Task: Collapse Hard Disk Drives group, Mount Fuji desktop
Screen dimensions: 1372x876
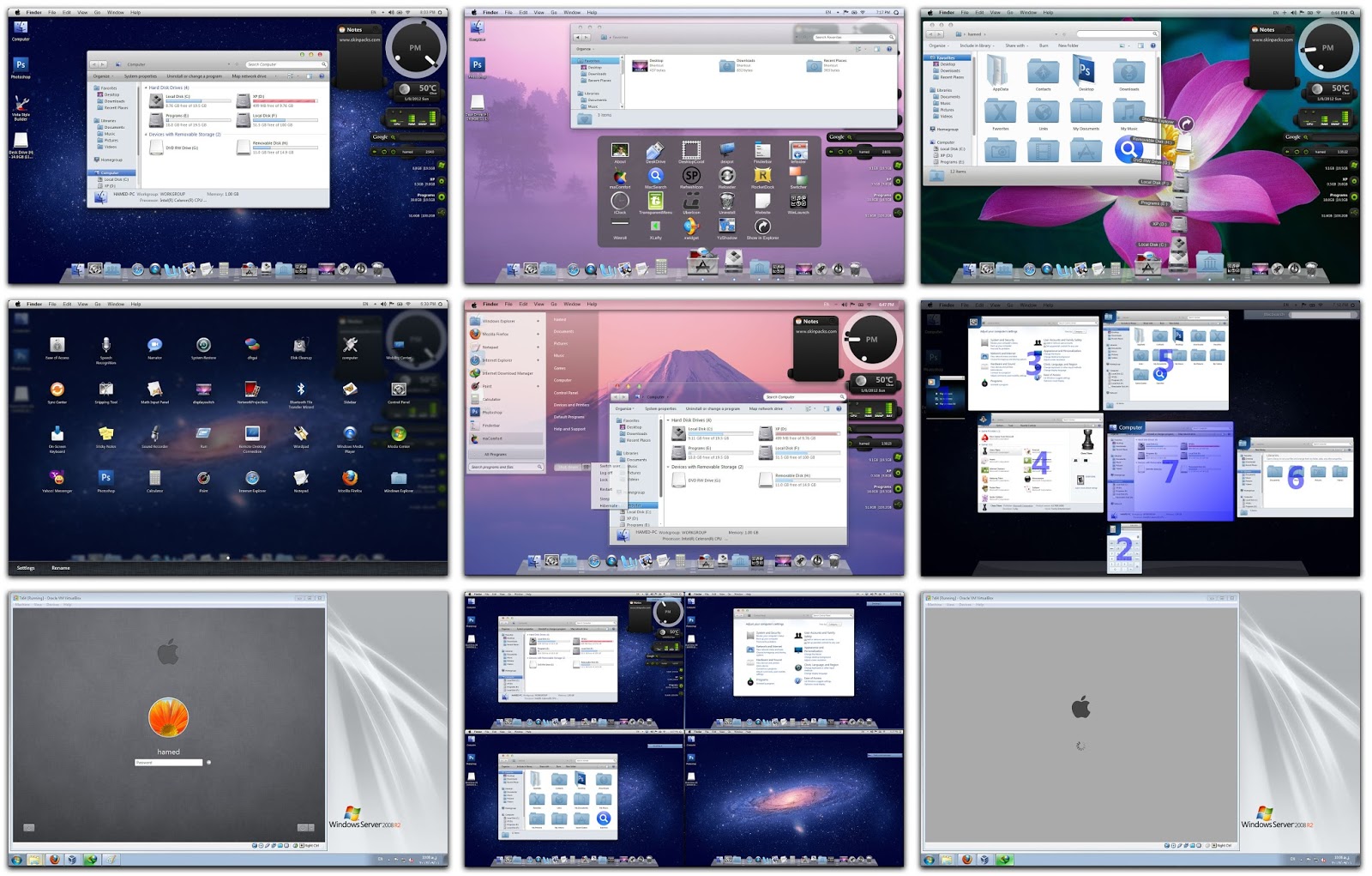Action: (x=668, y=420)
